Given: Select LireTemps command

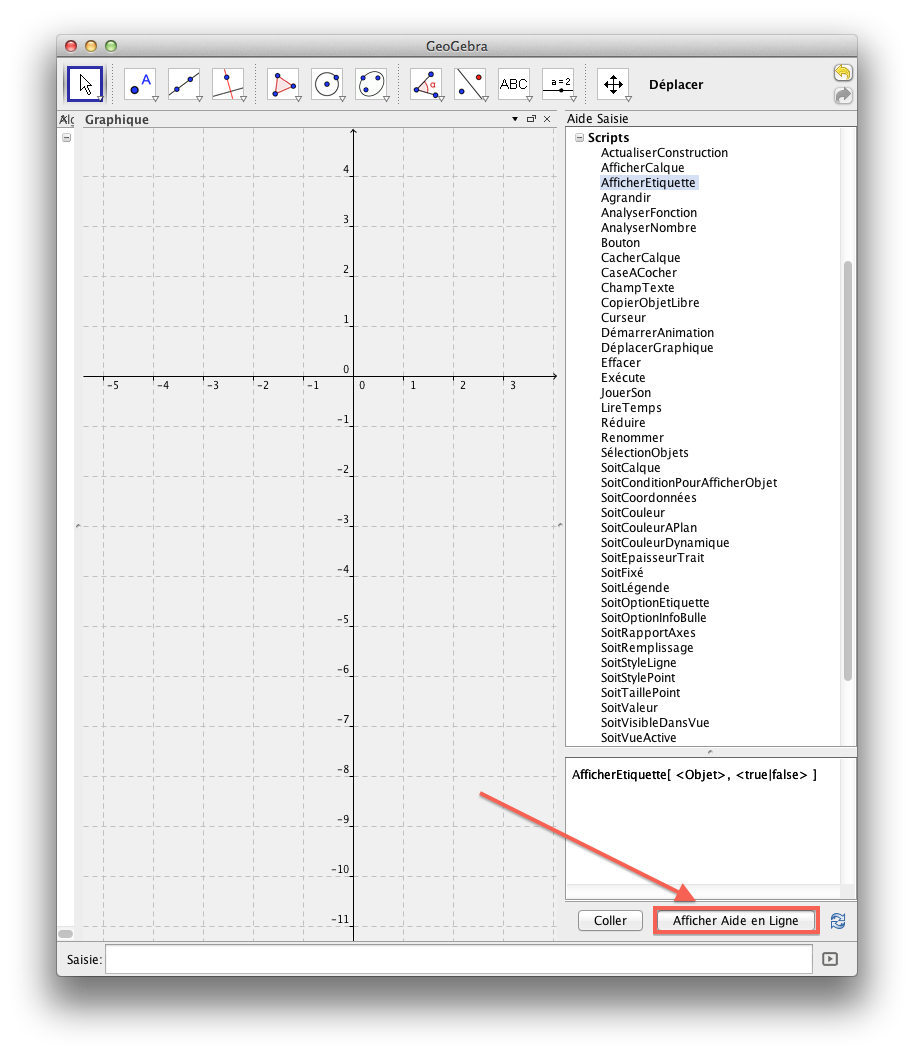Looking at the screenshot, I should pos(631,408).
